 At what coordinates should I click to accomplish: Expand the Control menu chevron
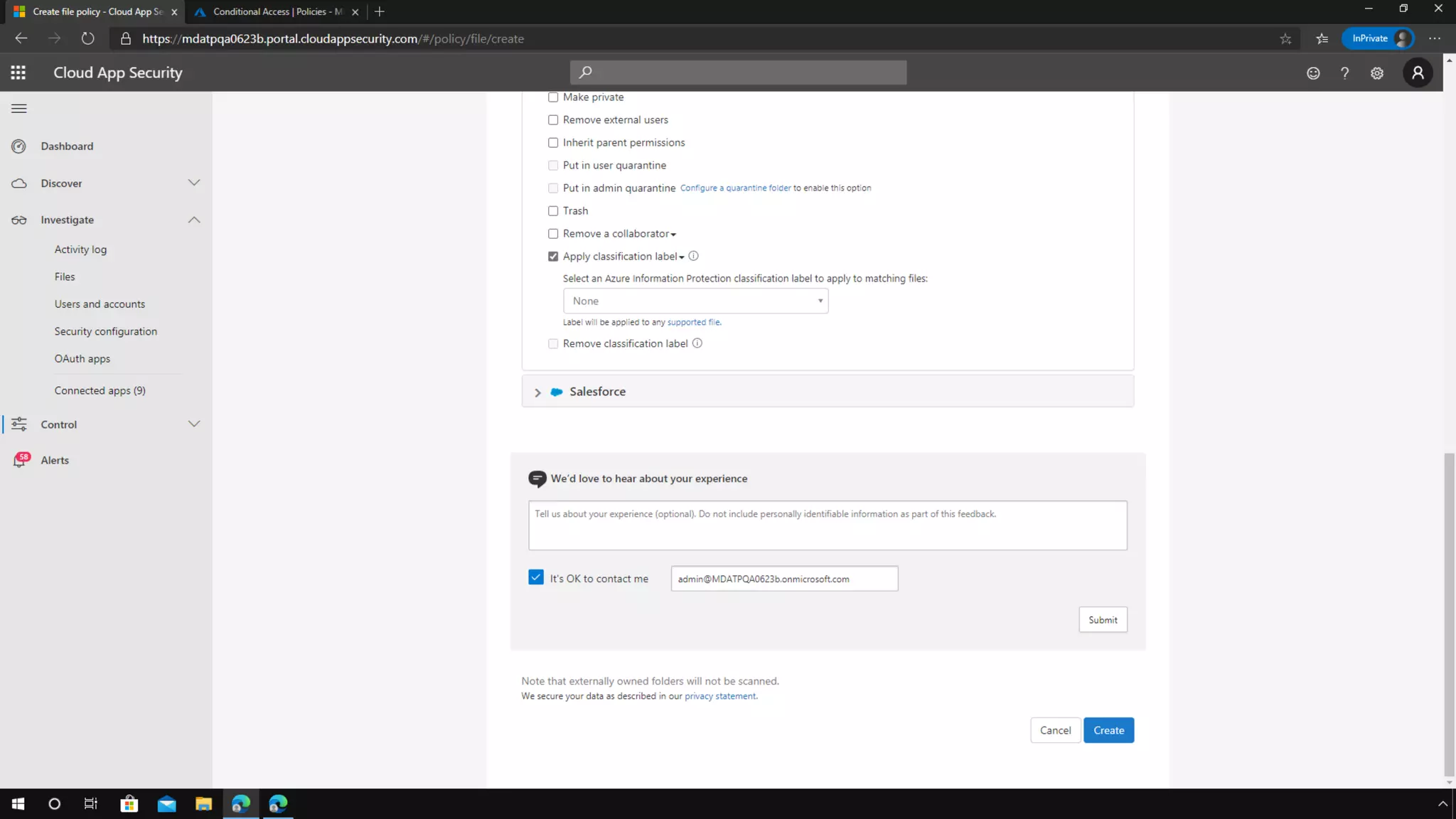pyautogui.click(x=194, y=424)
